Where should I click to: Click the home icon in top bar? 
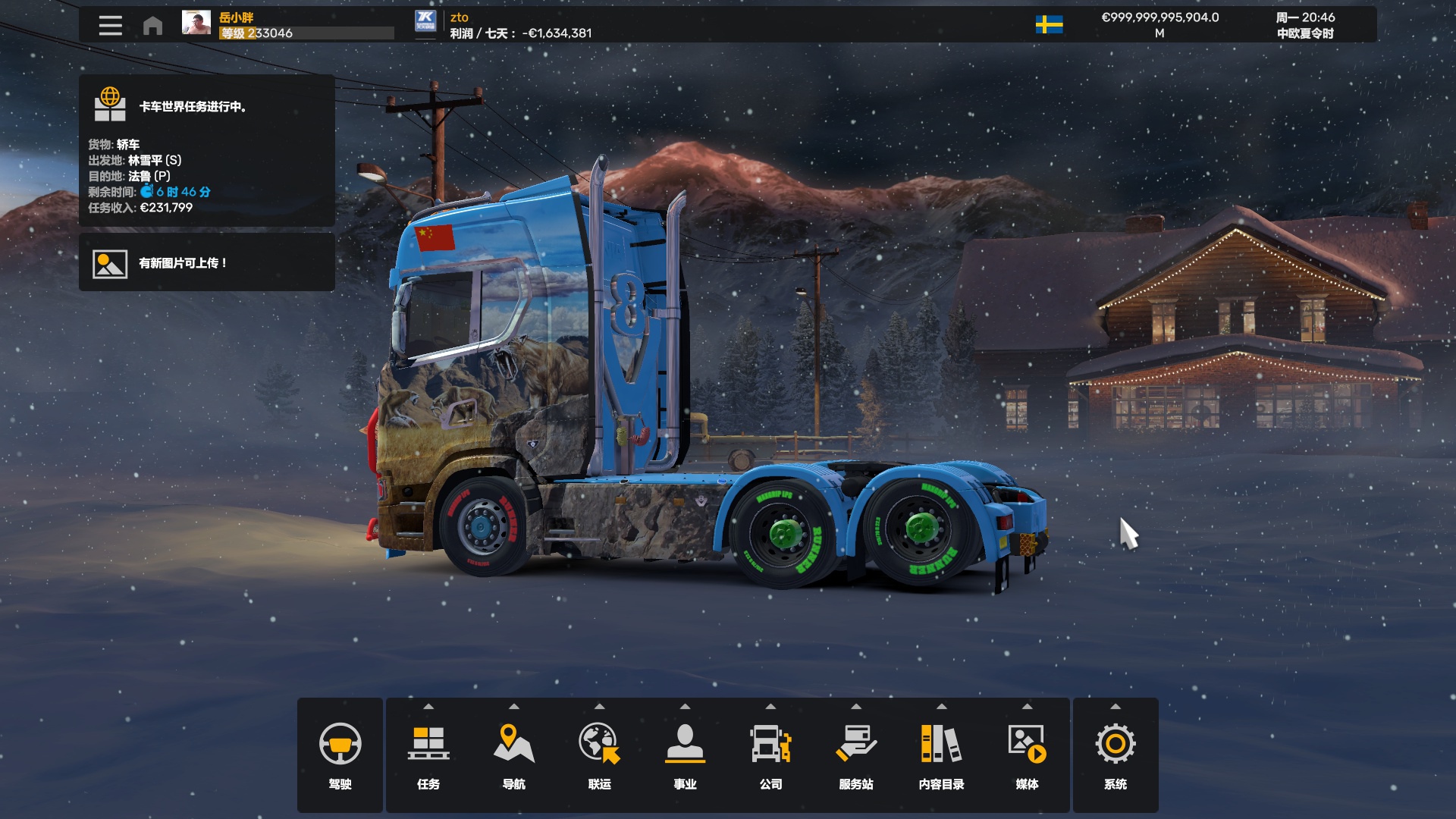coord(152,26)
